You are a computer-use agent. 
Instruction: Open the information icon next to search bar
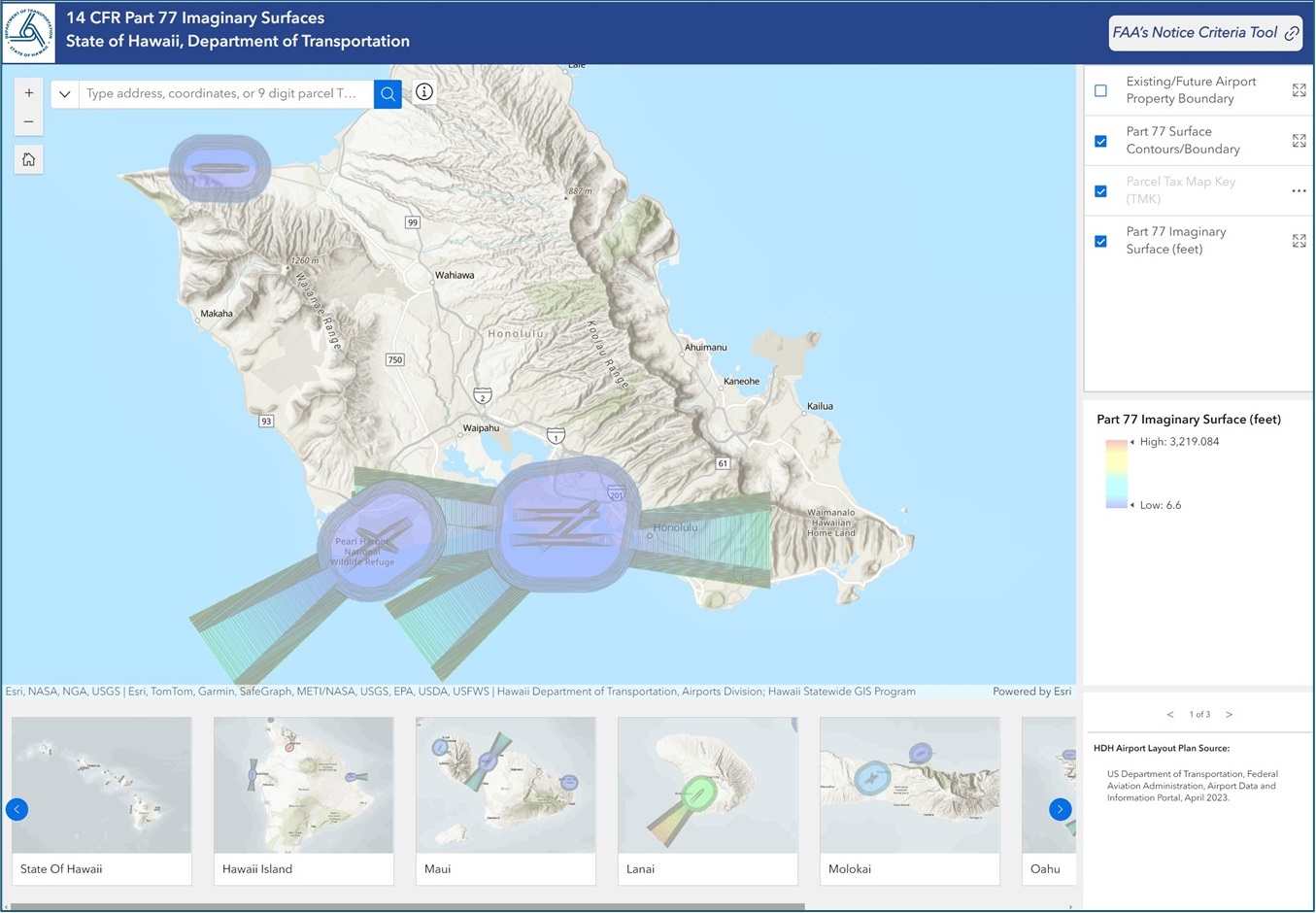(x=423, y=91)
